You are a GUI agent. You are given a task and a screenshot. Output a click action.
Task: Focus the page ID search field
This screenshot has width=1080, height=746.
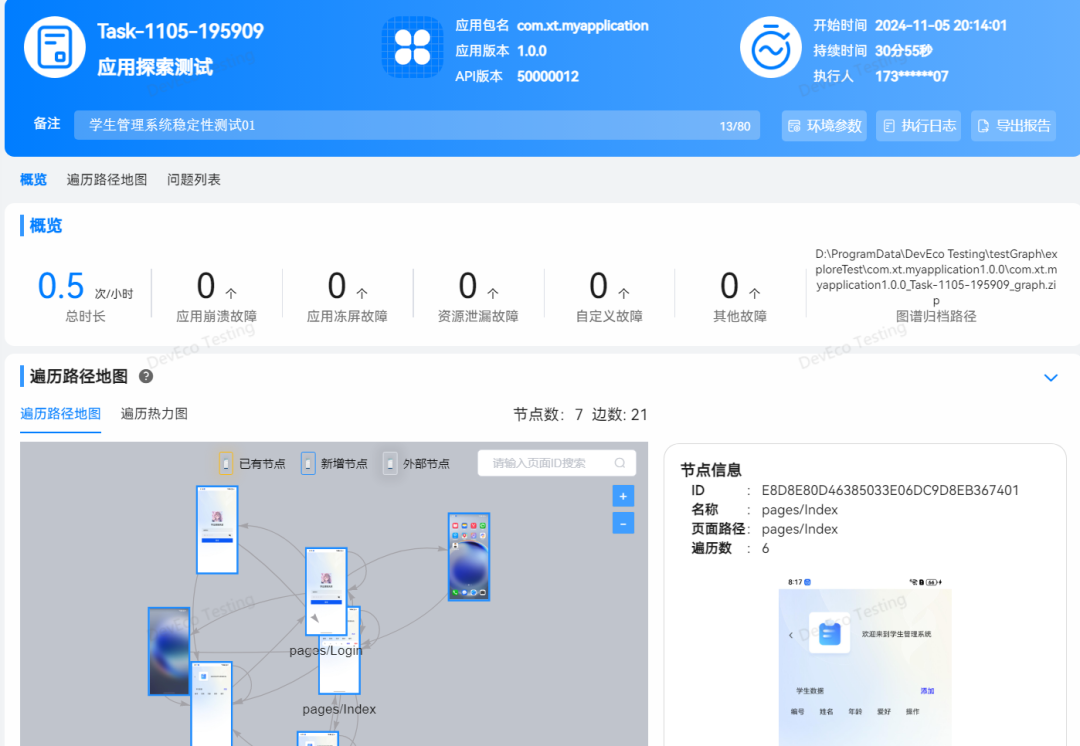click(557, 463)
